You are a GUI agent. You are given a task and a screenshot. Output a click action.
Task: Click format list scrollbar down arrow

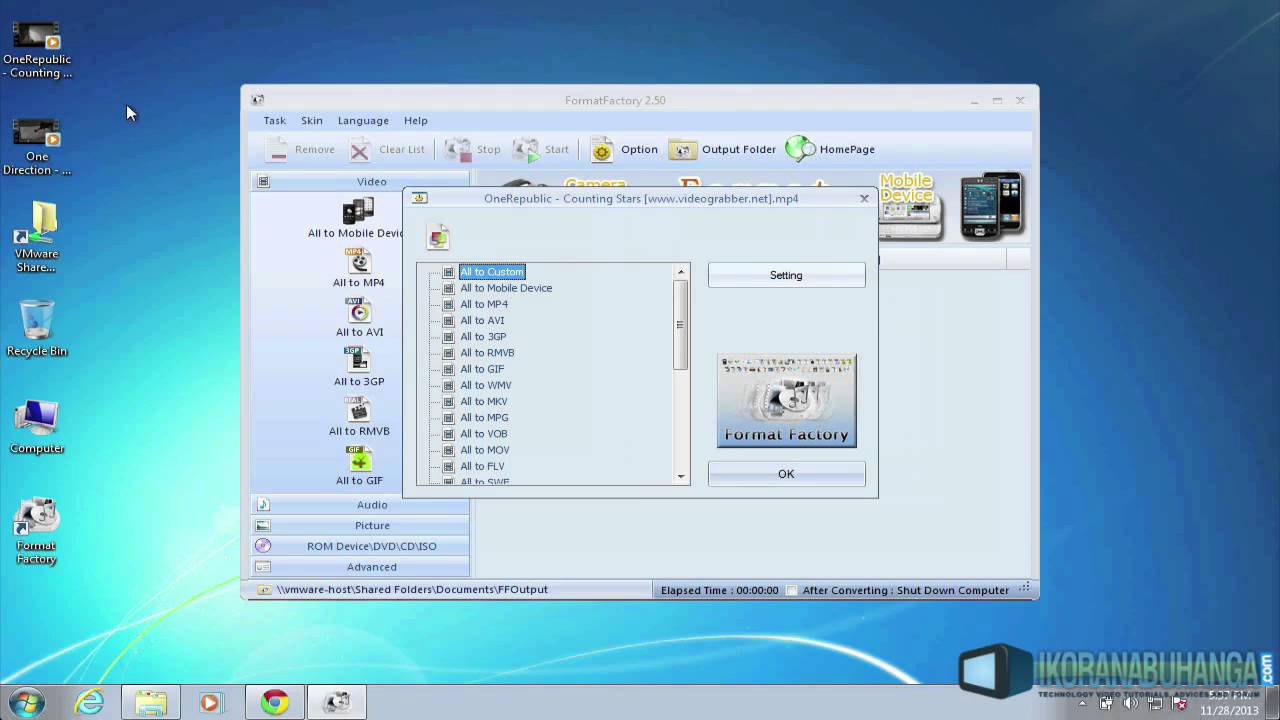click(681, 477)
